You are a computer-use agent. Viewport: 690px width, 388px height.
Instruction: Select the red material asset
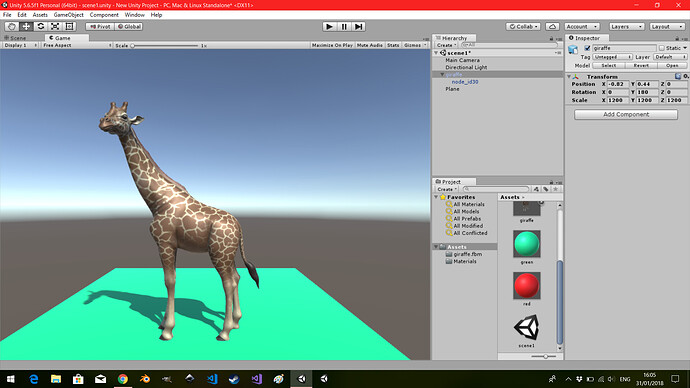pos(527,286)
